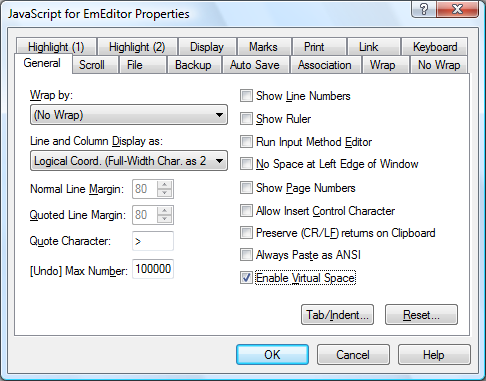
Task: Uncheck Enable Virtual Space
Action: (246, 278)
